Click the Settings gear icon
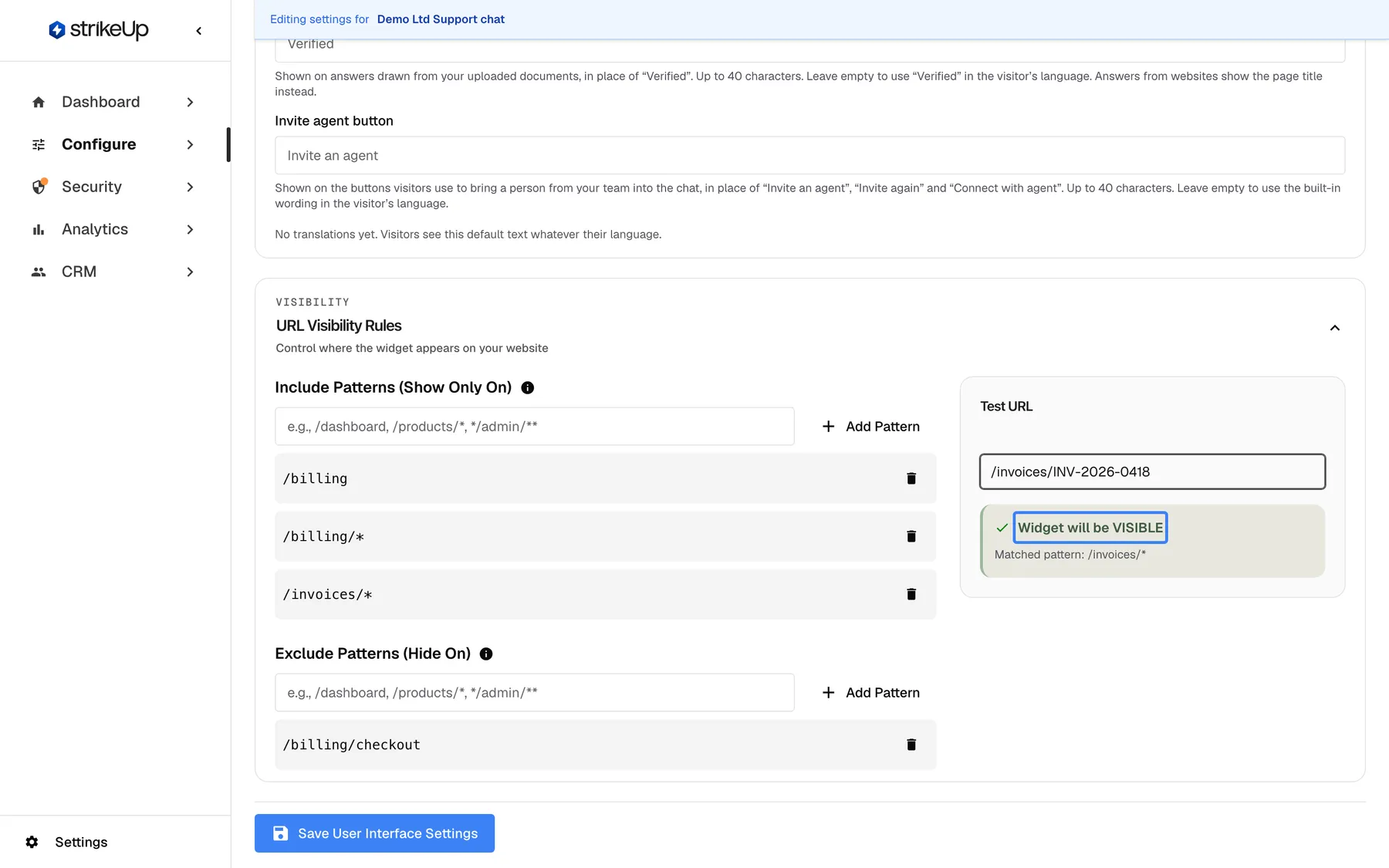The width and height of the screenshot is (1389, 868). pos(32,842)
